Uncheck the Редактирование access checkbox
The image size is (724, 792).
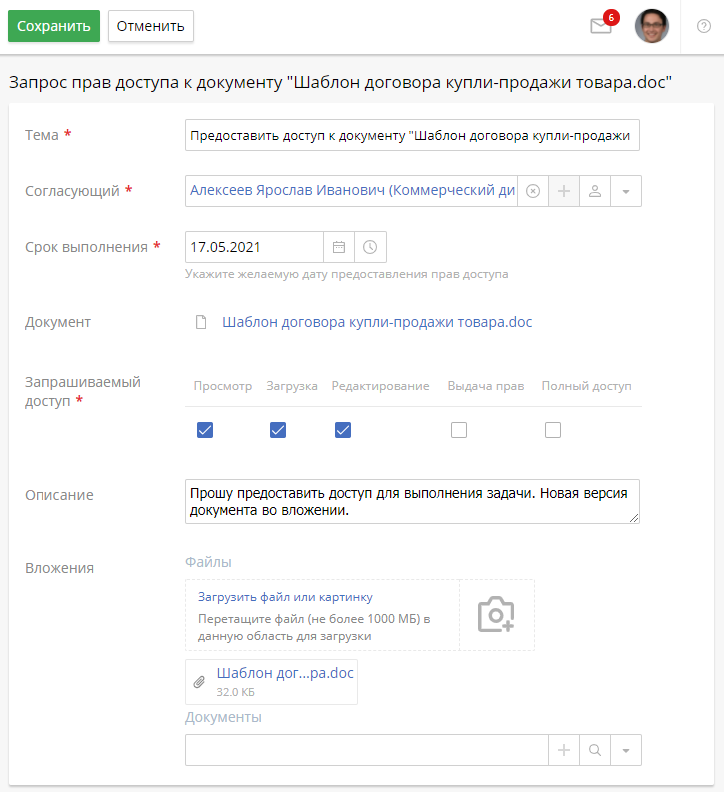(x=343, y=430)
